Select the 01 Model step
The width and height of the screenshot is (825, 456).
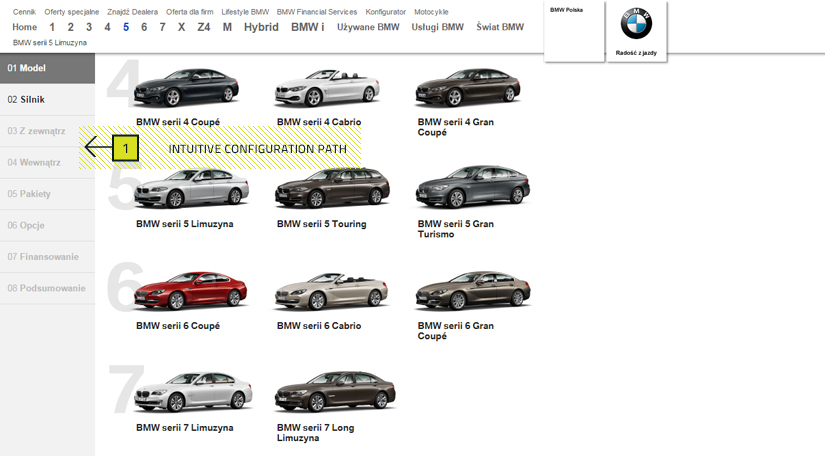47,68
